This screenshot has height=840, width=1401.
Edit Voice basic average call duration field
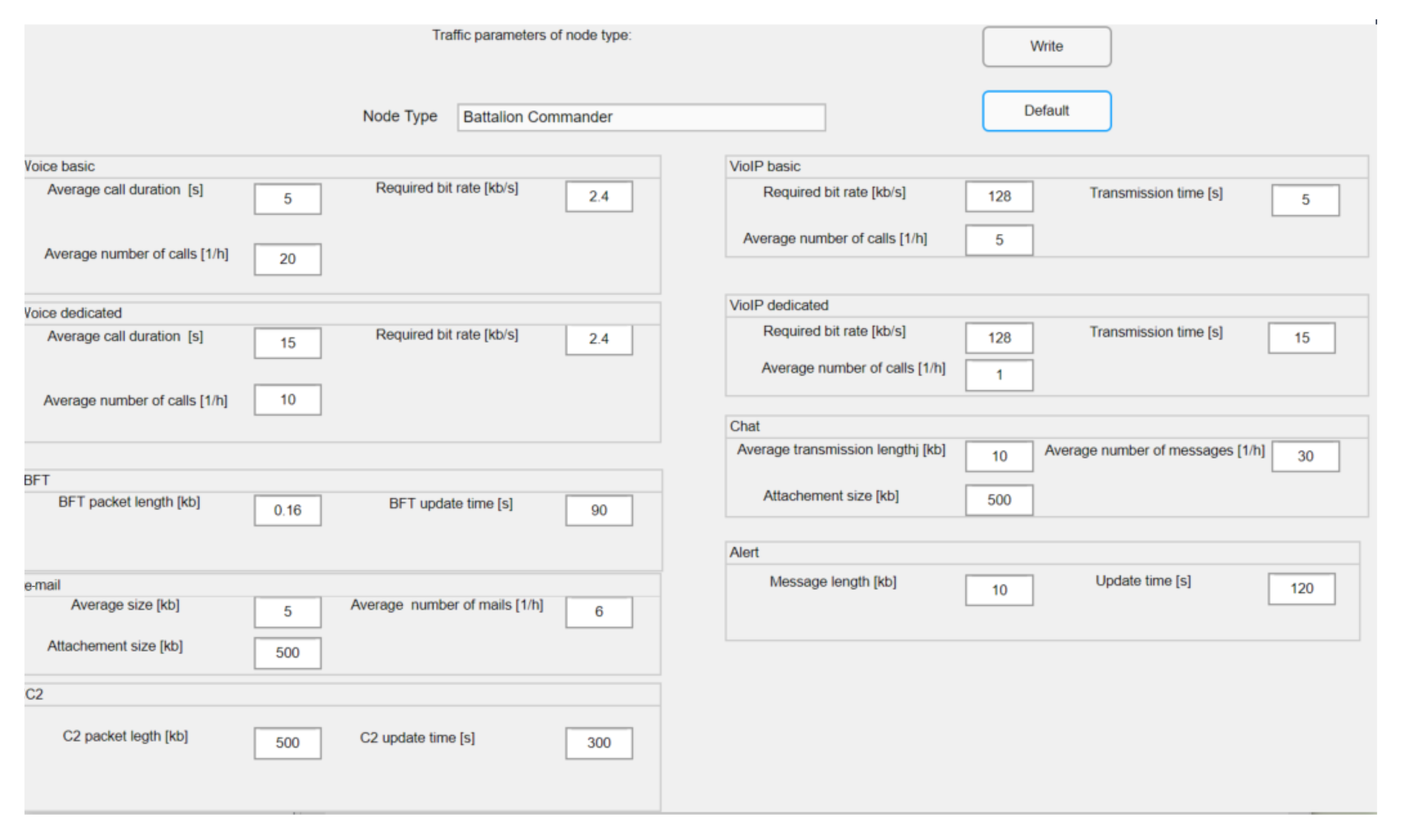(x=288, y=199)
